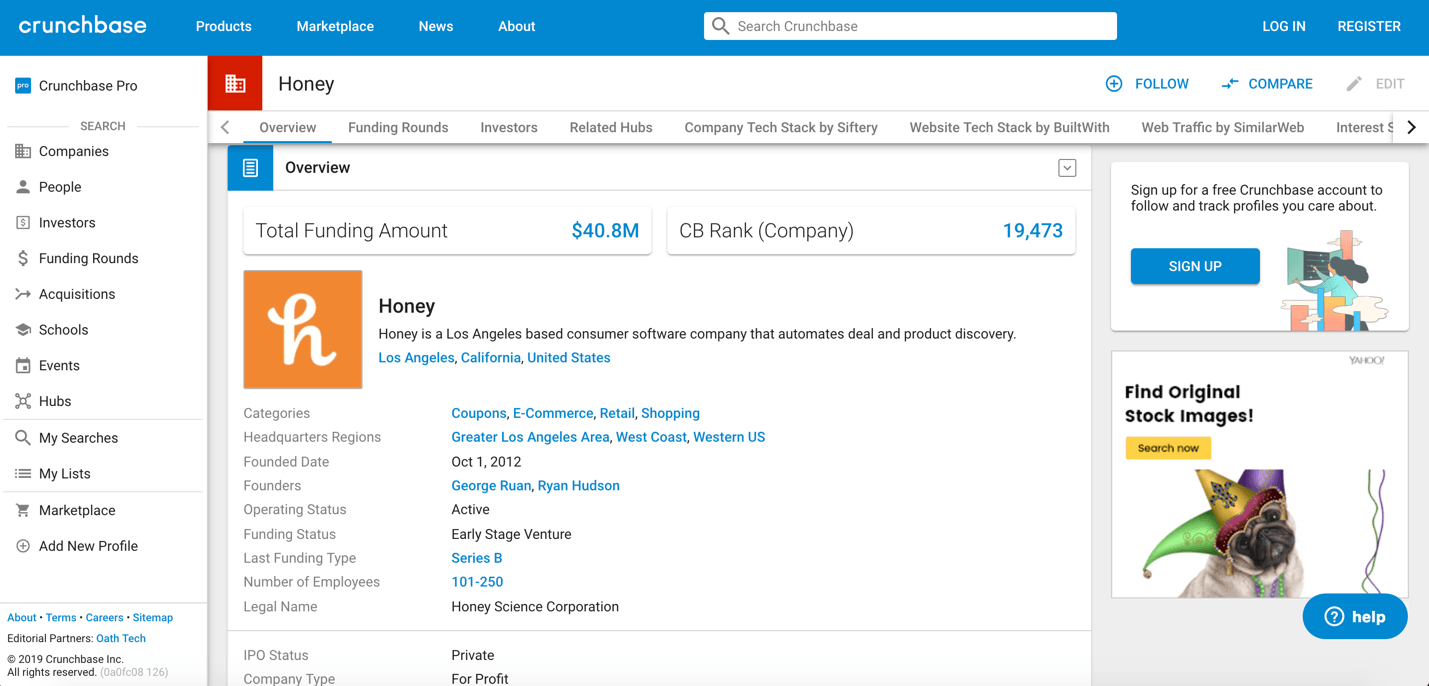1429x686 pixels.
Task: Switch to the Funding Rounds tab
Action: (x=398, y=128)
